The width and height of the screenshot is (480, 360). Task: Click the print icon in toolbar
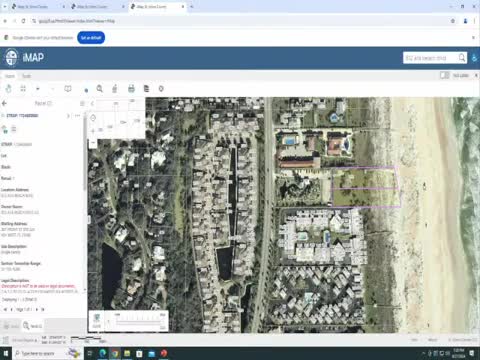(x=131, y=89)
